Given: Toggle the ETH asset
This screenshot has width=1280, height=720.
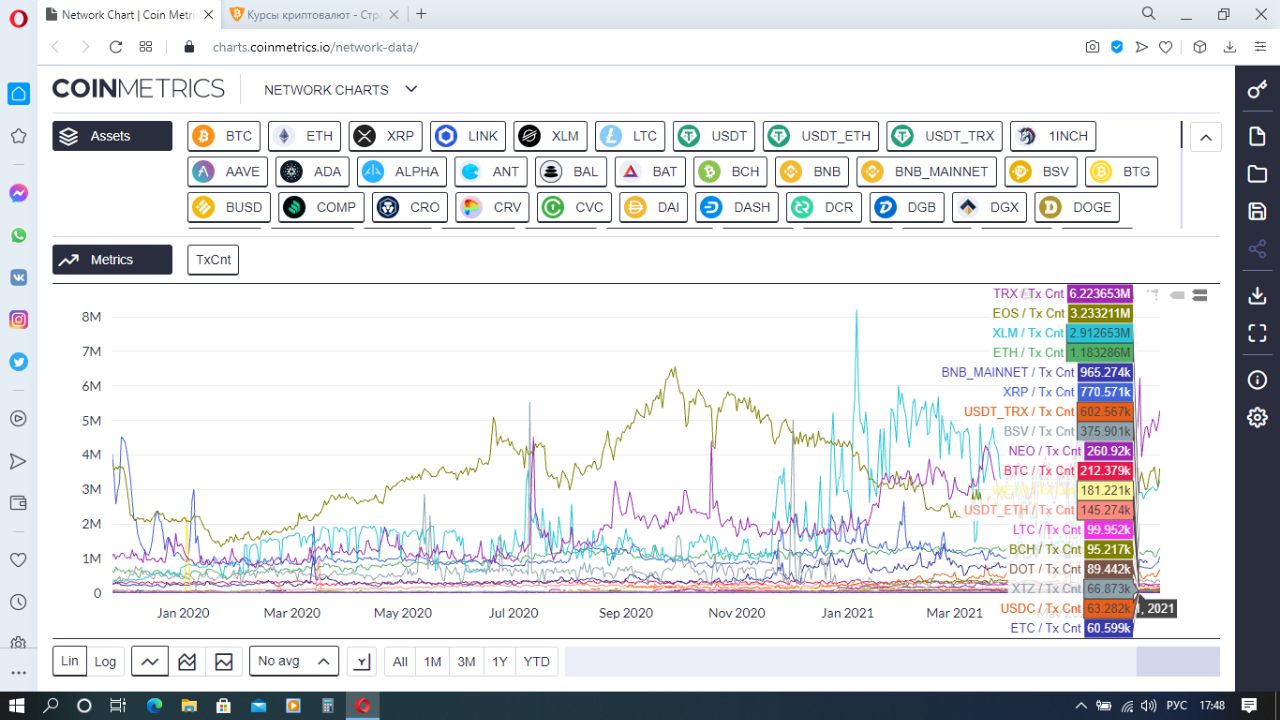Looking at the screenshot, I should pyautogui.click(x=305, y=136).
